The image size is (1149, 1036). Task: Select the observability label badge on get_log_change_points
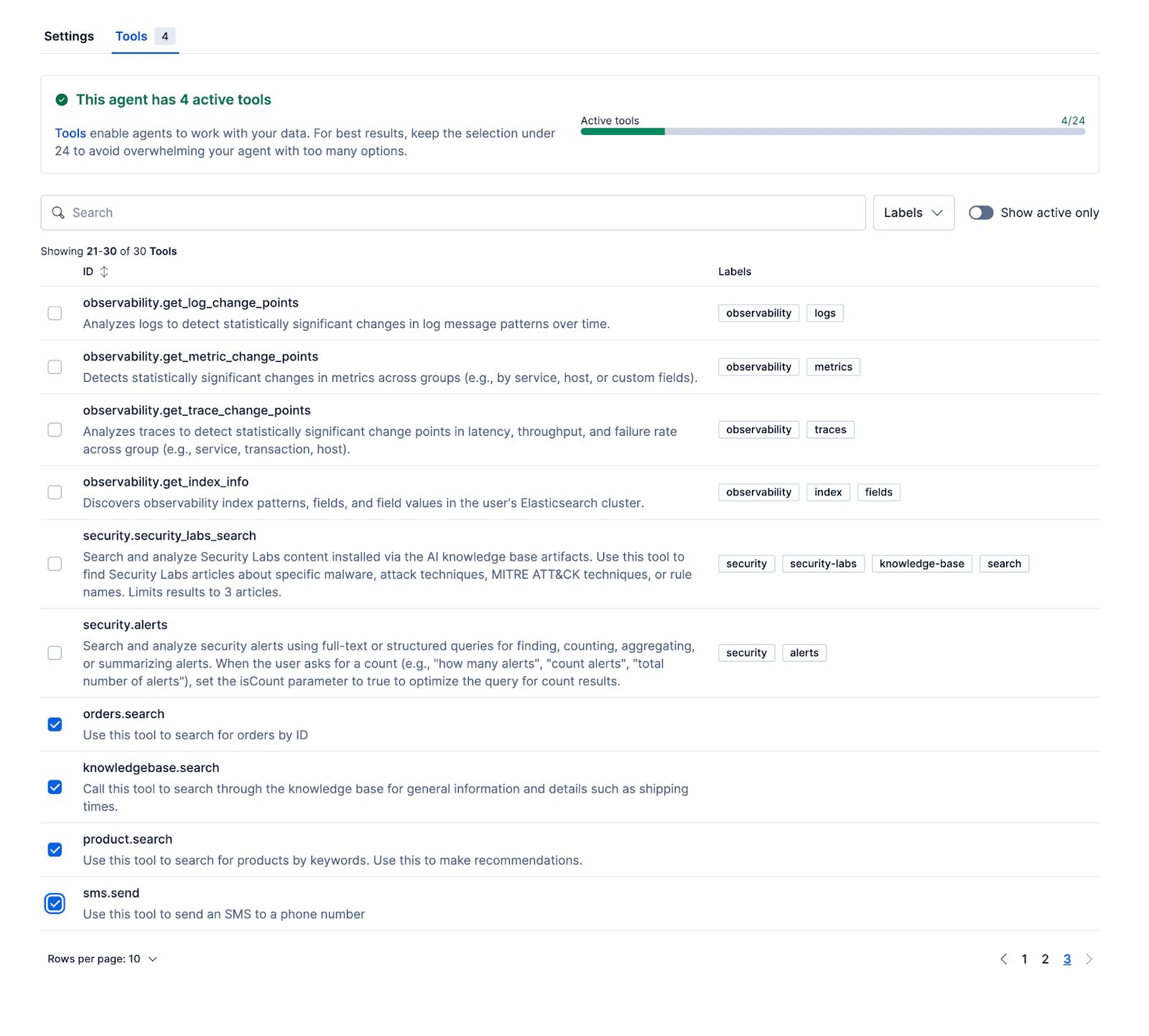click(758, 312)
